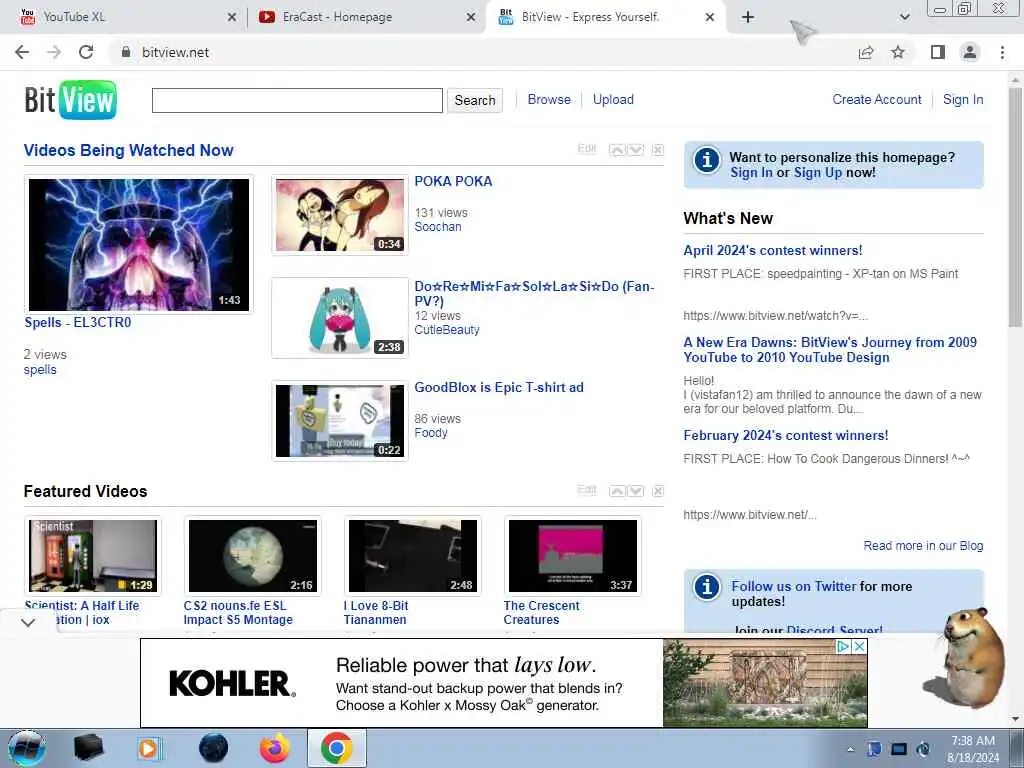Open uploader CutieBeauty's channel
Image resolution: width=1024 pixels, height=768 pixels.
pyautogui.click(x=447, y=330)
